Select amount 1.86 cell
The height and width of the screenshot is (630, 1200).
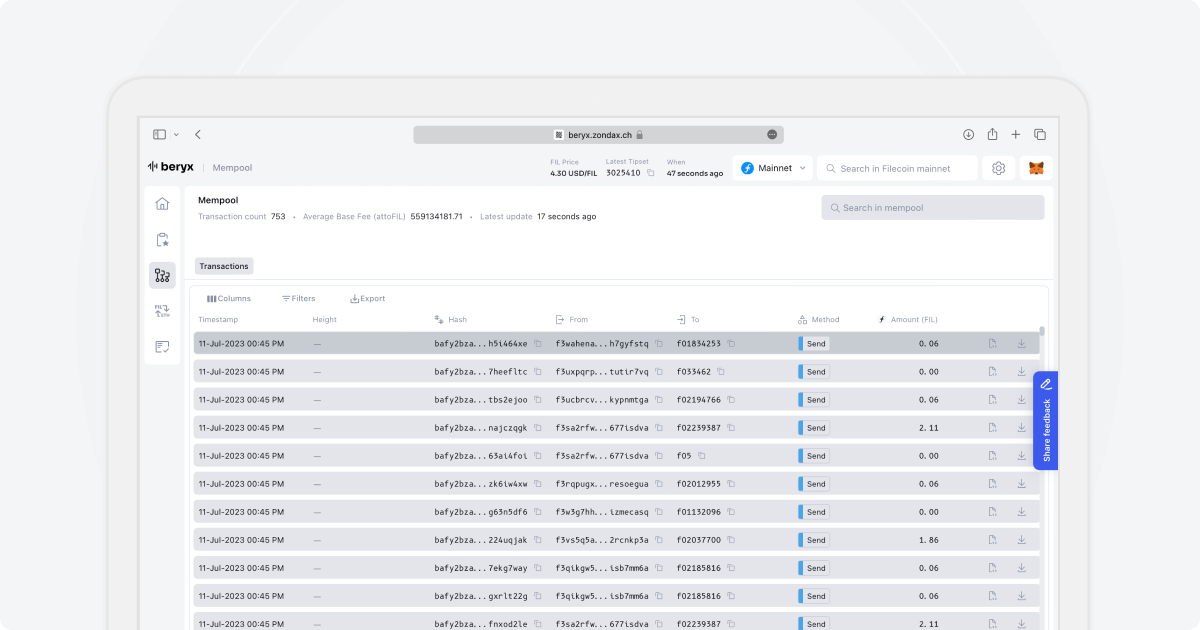[x=929, y=539]
